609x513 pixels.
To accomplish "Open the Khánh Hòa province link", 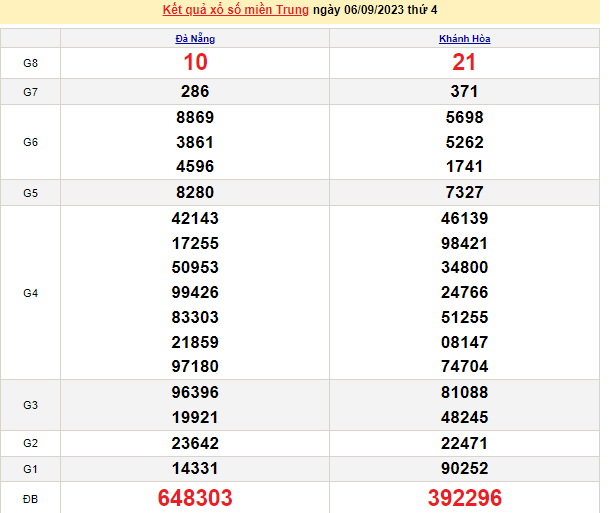I will pos(464,39).
